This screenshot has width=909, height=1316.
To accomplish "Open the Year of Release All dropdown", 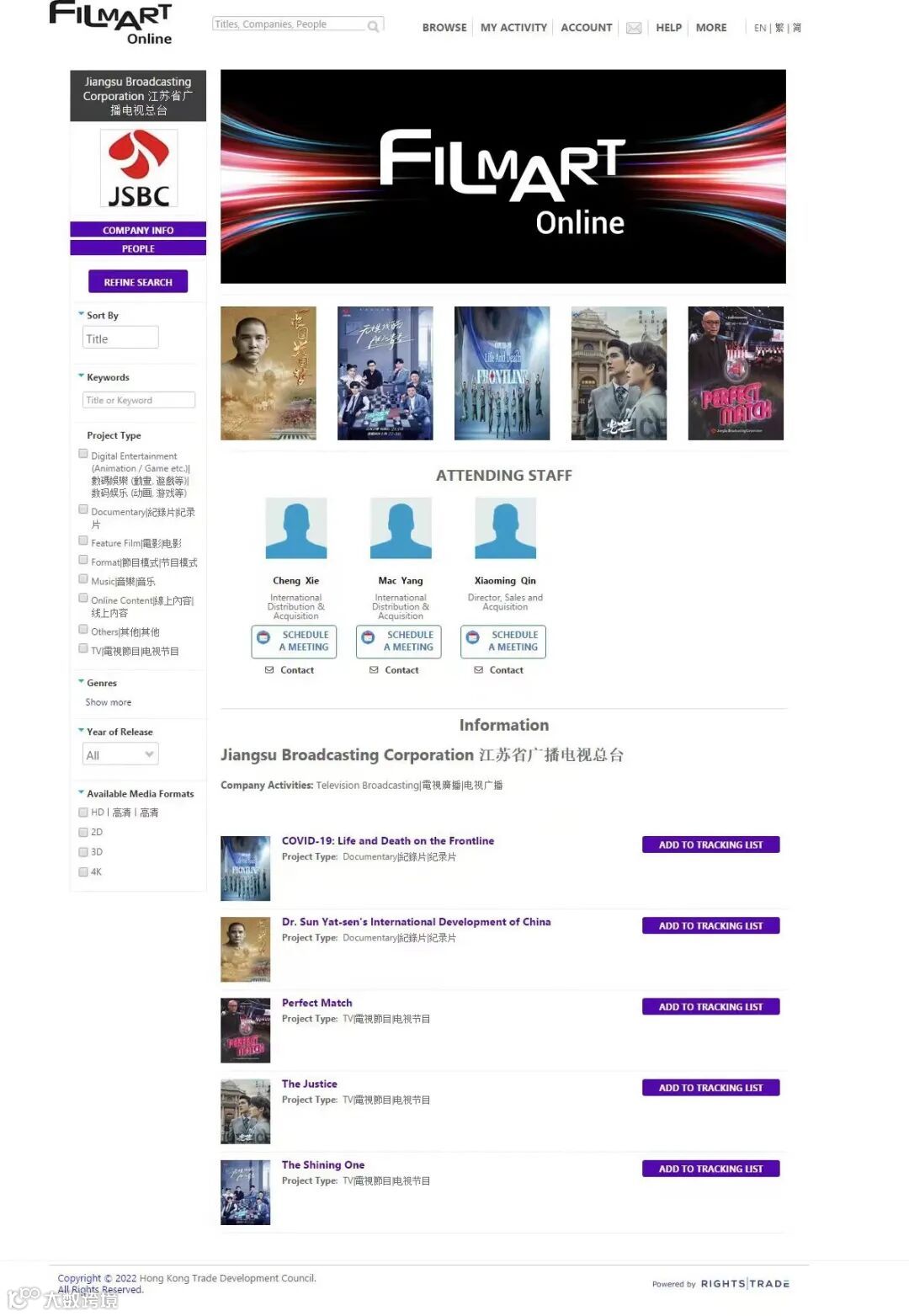I will pos(120,754).
